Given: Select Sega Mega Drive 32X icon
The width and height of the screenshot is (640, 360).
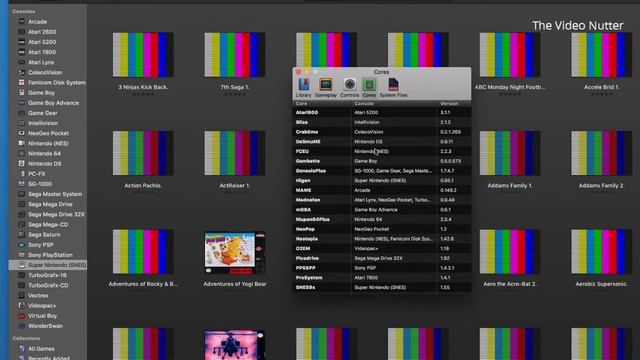Looking at the screenshot, I should tap(22, 214).
